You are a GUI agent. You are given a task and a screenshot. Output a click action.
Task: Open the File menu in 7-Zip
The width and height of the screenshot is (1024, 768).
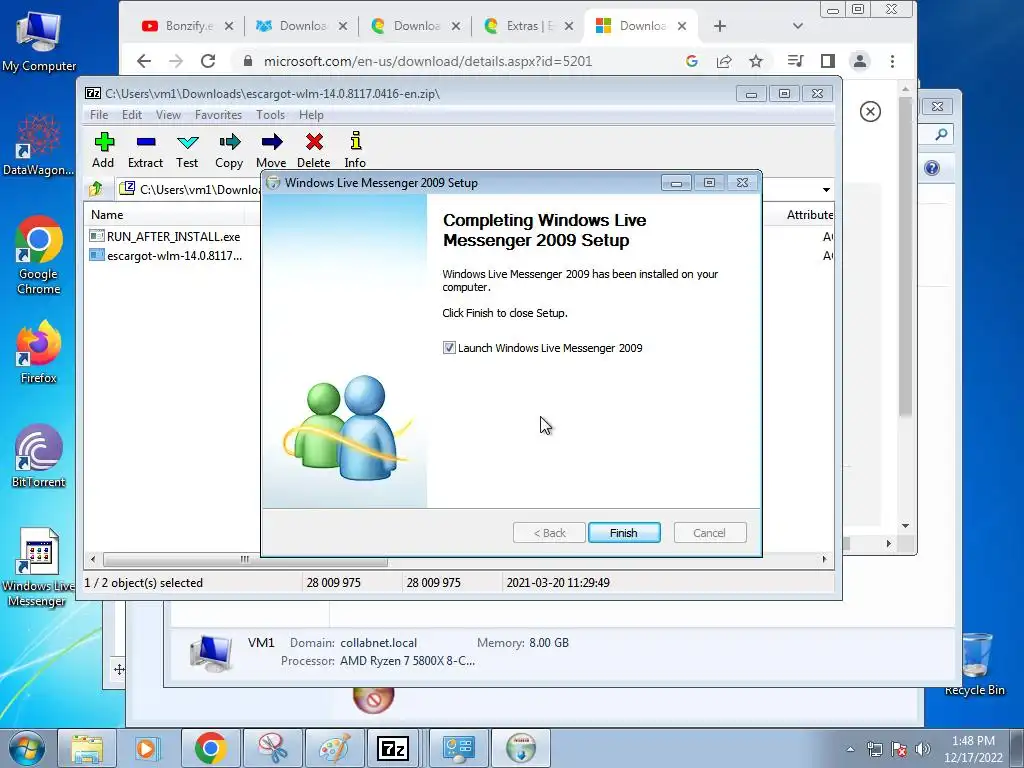click(x=99, y=115)
